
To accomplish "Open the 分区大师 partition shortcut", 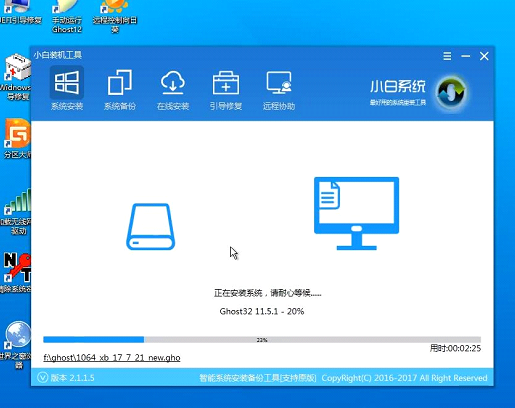I will [16, 138].
